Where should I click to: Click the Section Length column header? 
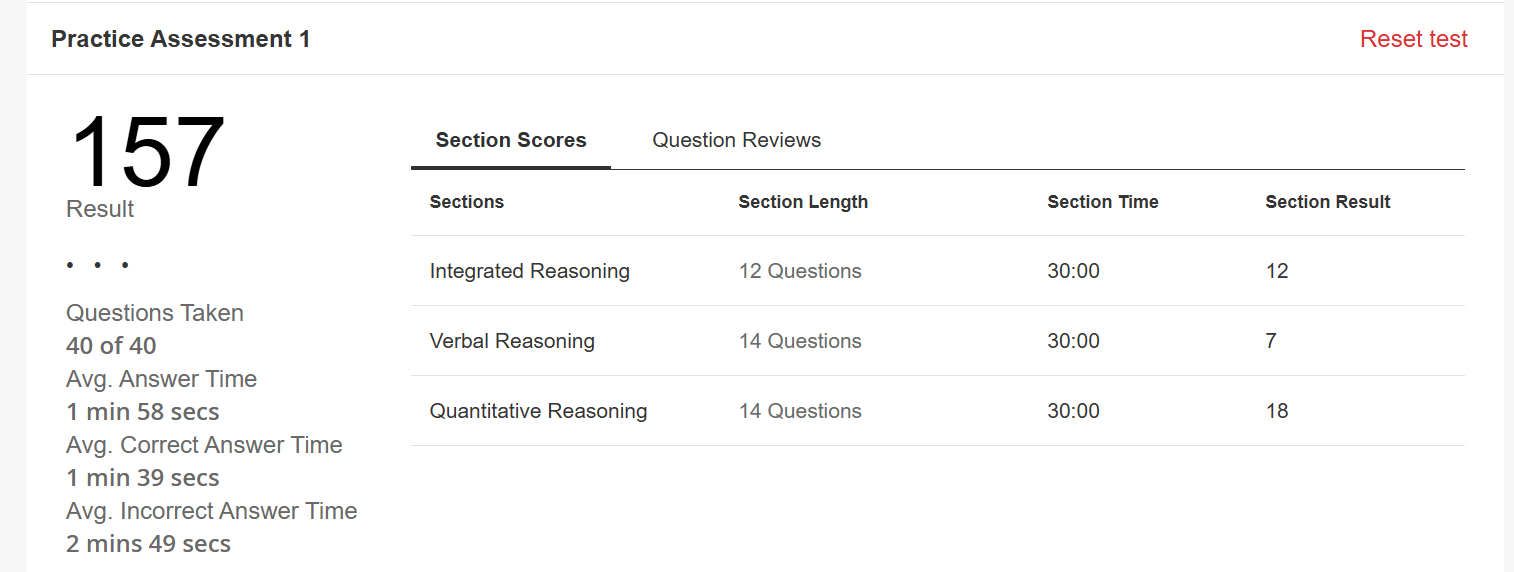tap(803, 202)
